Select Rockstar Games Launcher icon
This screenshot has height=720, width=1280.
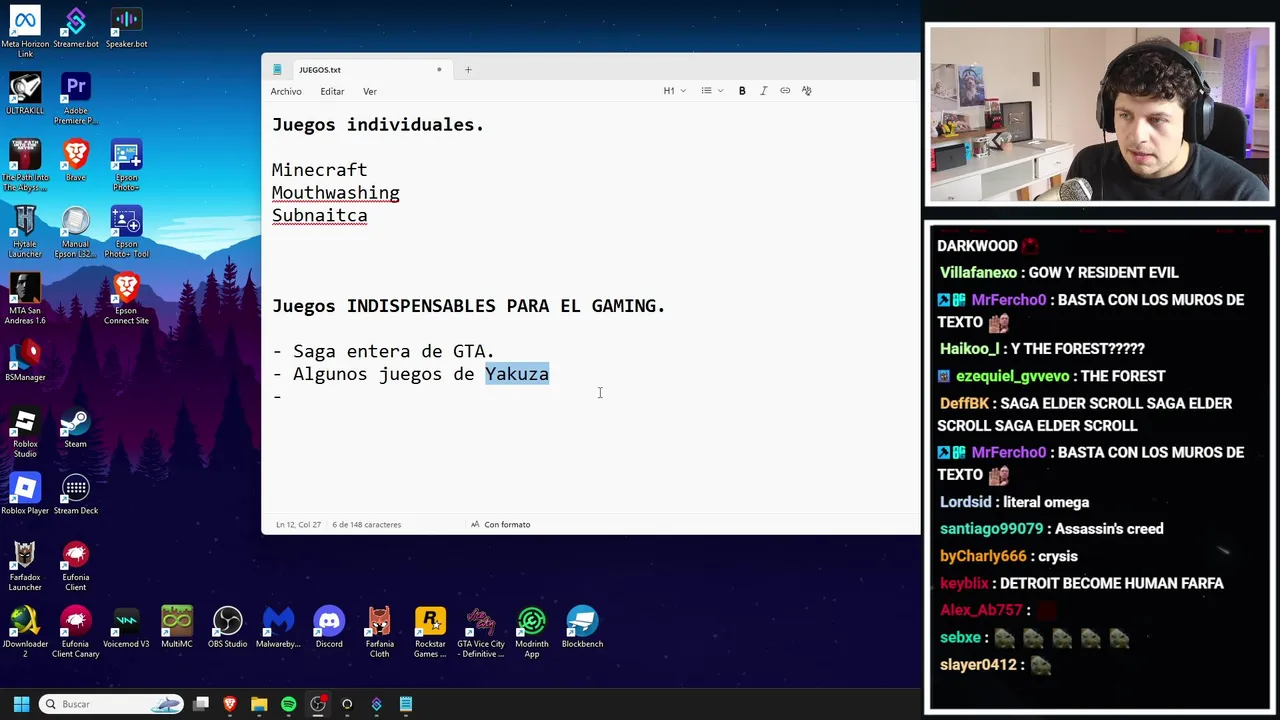pyautogui.click(x=430, y=631)
